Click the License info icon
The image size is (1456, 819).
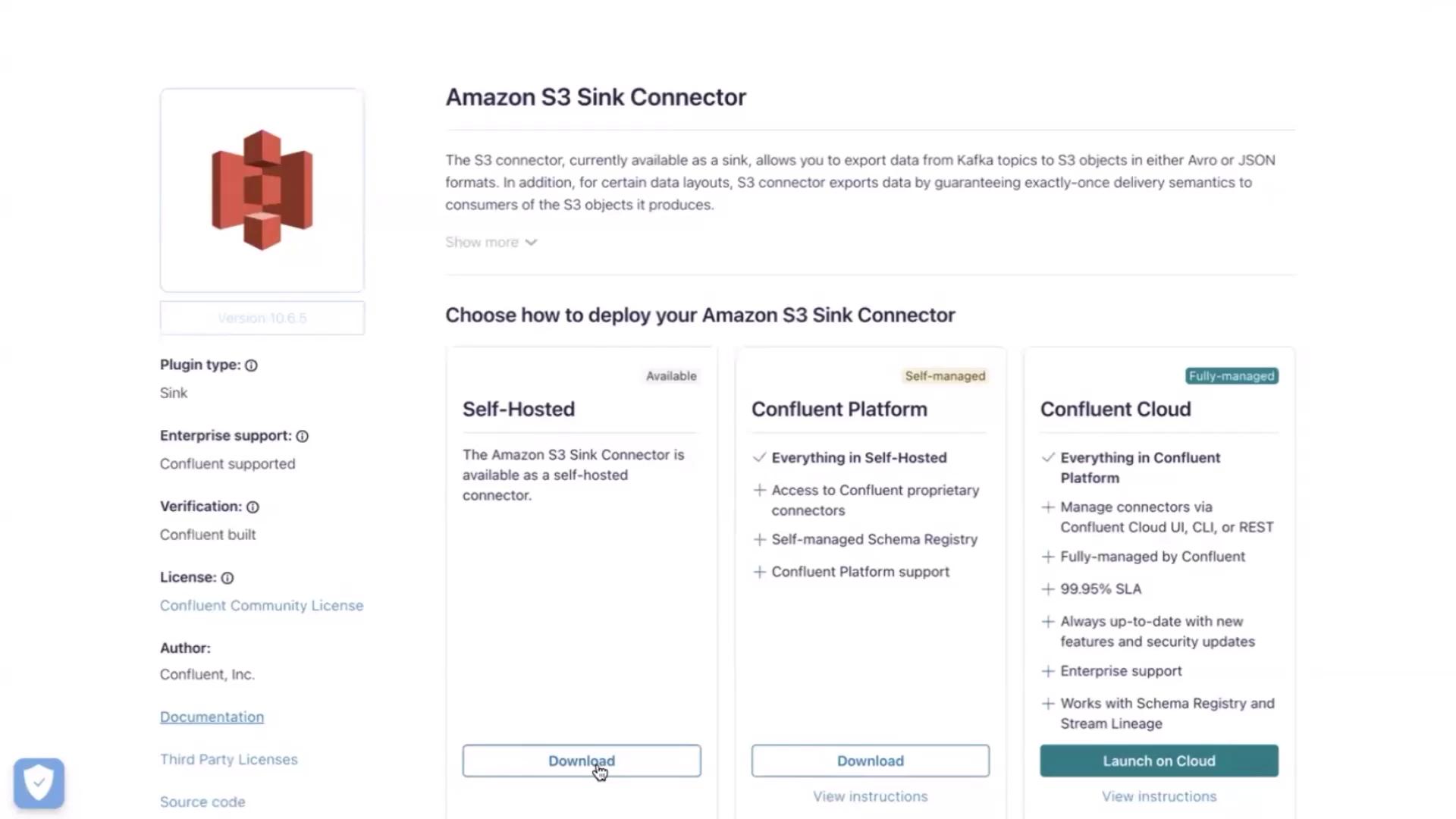pyautogui.click(x=227, y=578)
